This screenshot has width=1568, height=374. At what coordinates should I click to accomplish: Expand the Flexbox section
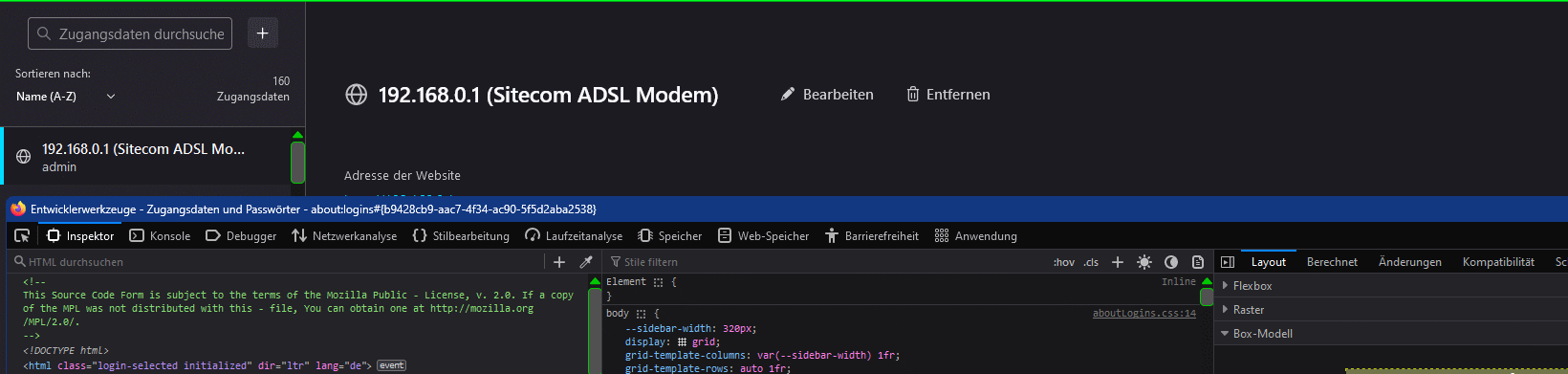coord(1252,286)
